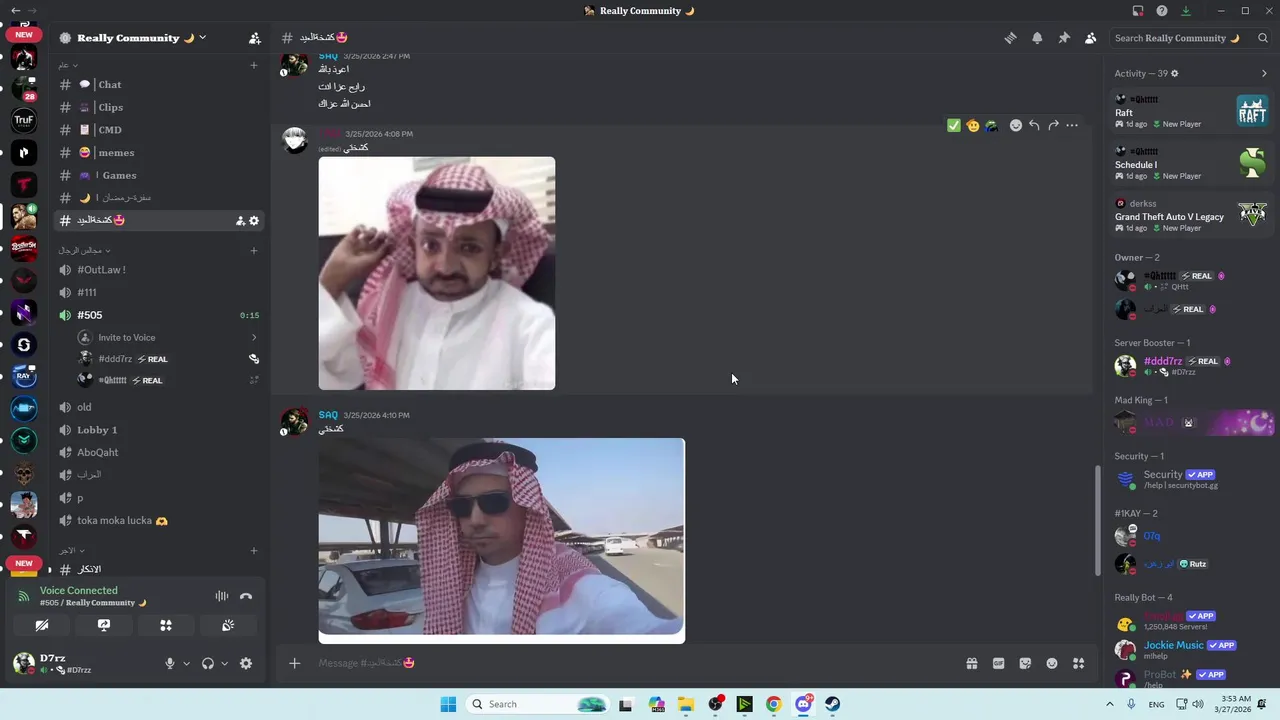Open Discord Help question mark icon

(x=1162, y=11)
